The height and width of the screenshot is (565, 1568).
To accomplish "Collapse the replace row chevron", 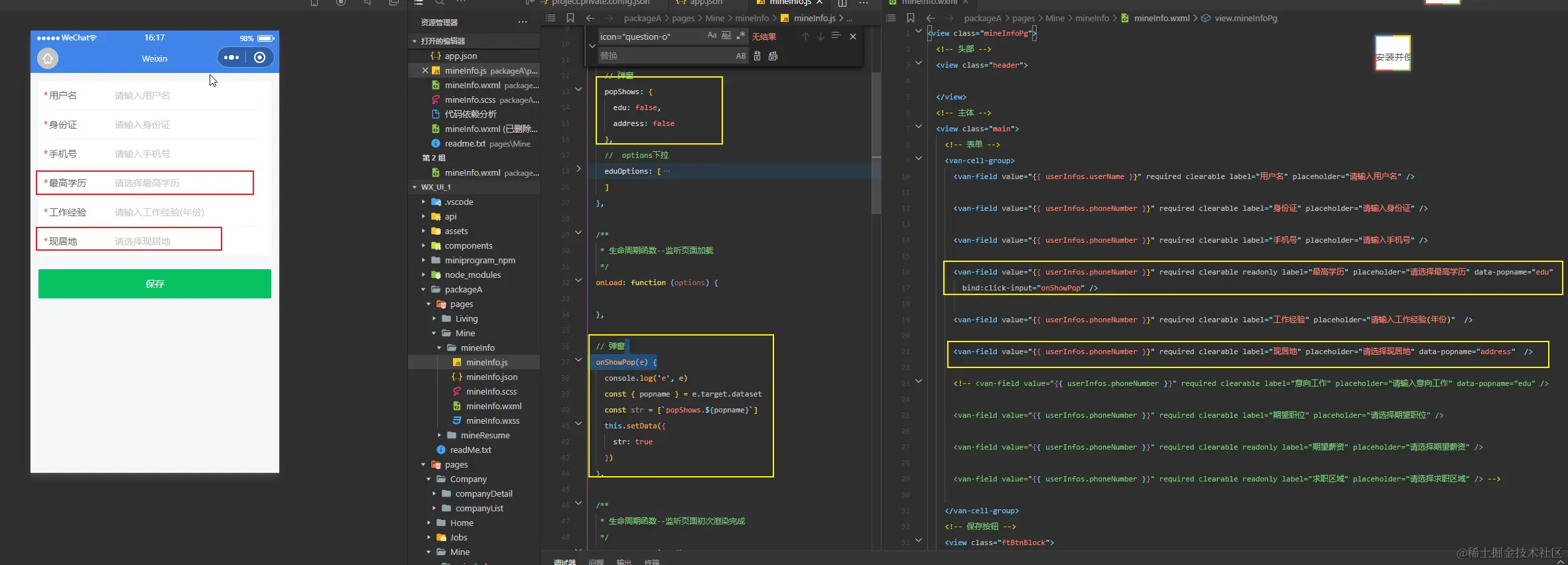I will coord(592,46).
